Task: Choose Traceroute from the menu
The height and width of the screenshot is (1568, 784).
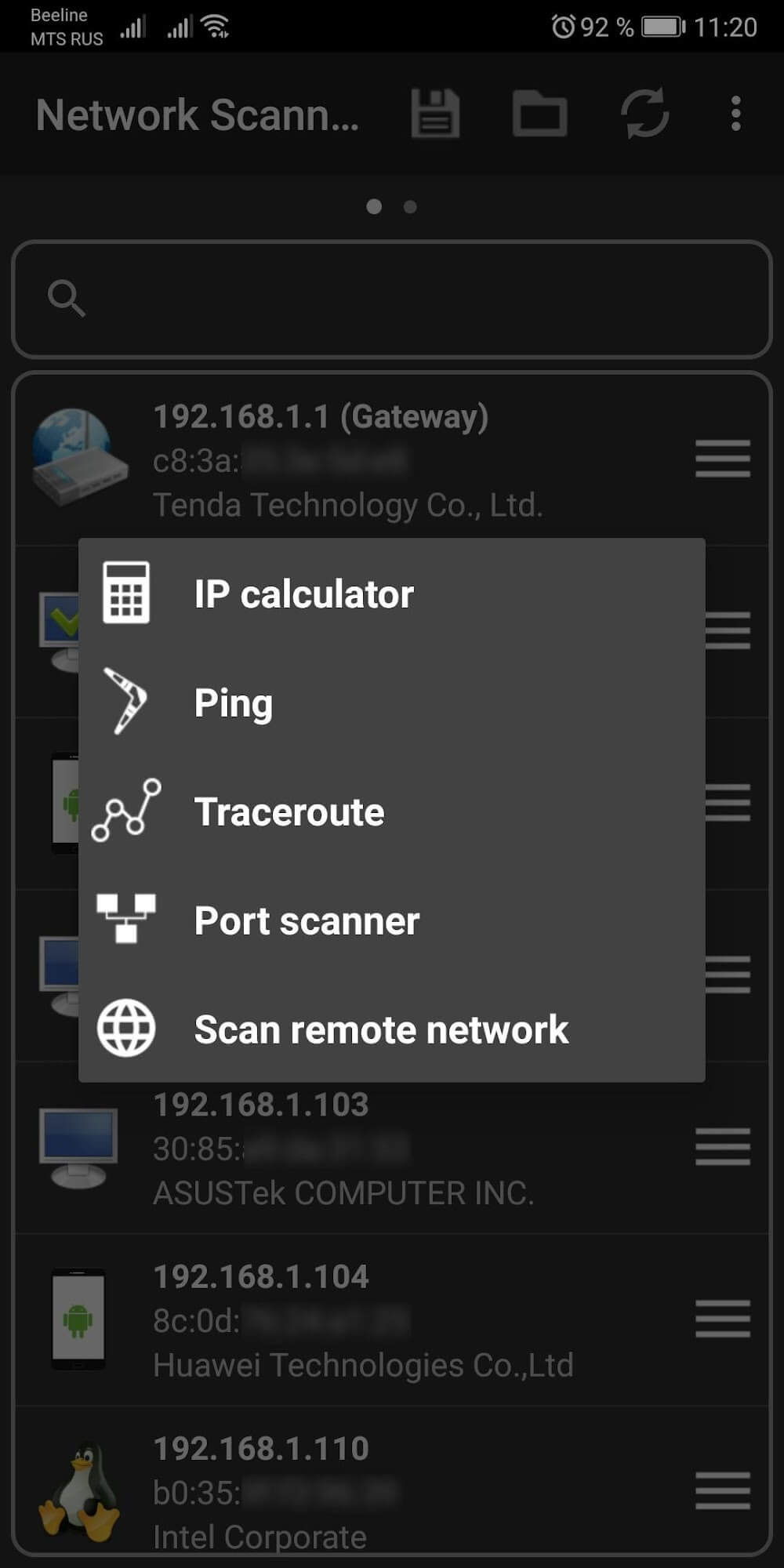Action: [289, 811]
